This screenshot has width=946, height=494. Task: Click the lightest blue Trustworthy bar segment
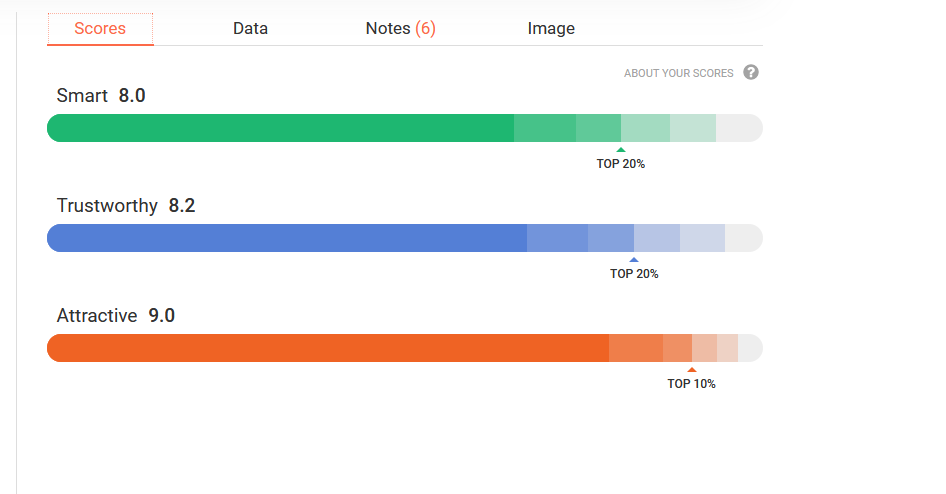(x=702, y=238)
